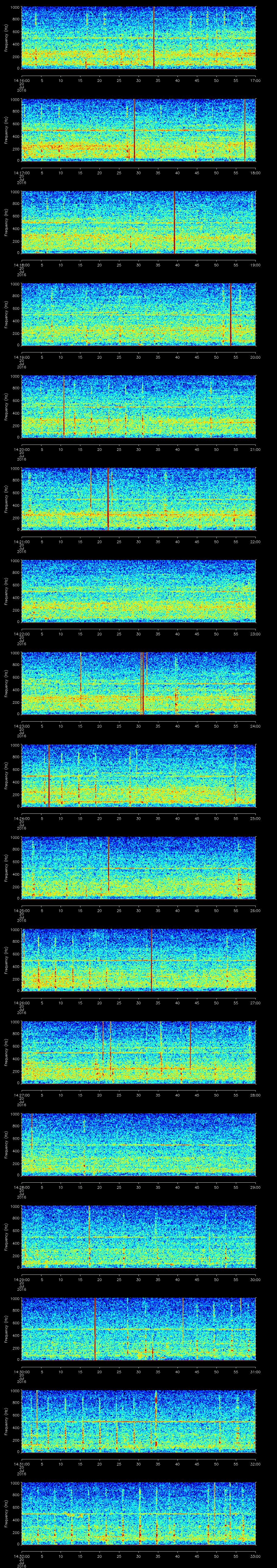The height and width of the screenshot is (1568, 277).
Task: Click the "14:31:00" time axis text
Action: point(21,1464)
